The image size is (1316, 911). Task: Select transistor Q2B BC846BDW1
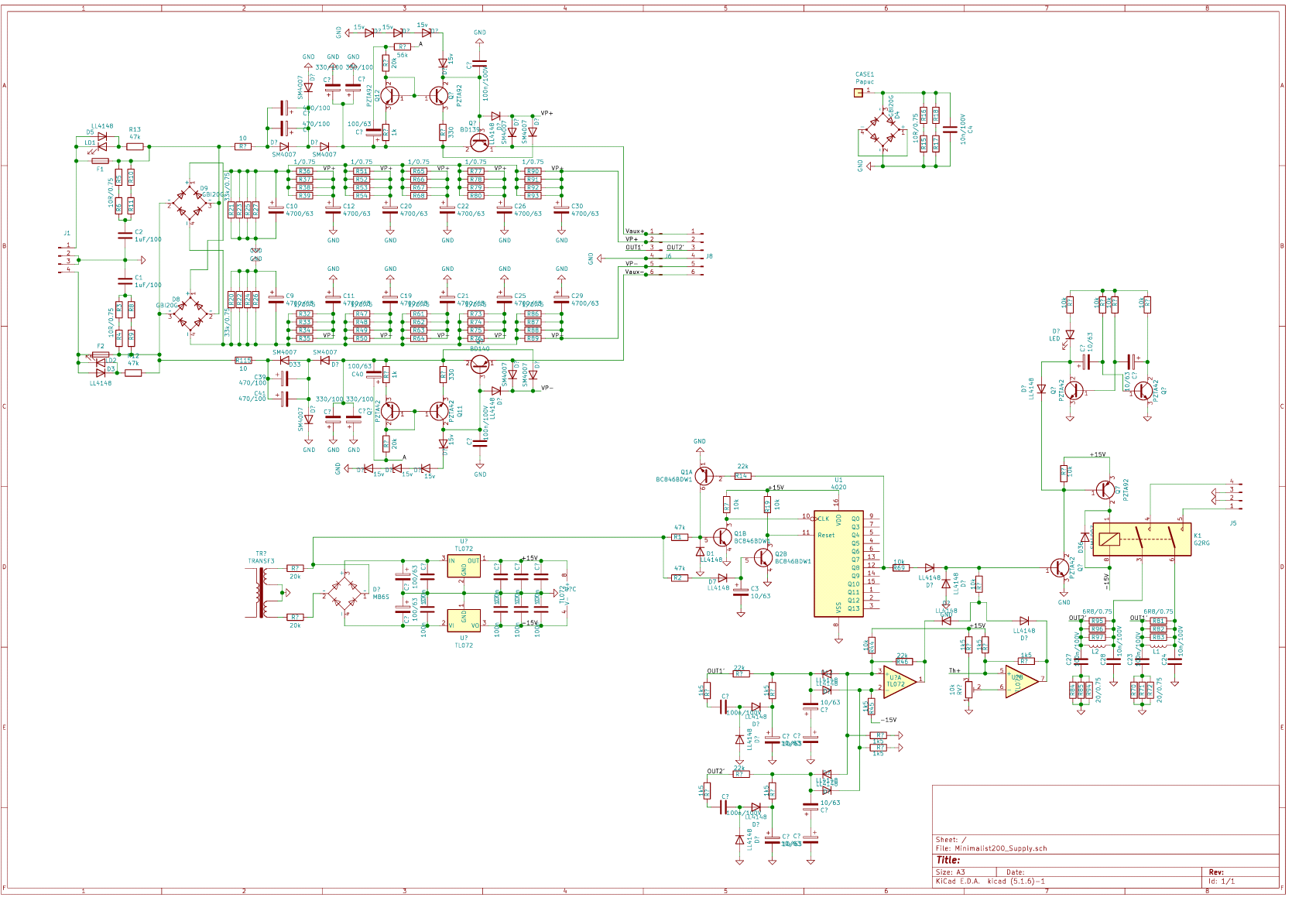[x=763, y=557]
